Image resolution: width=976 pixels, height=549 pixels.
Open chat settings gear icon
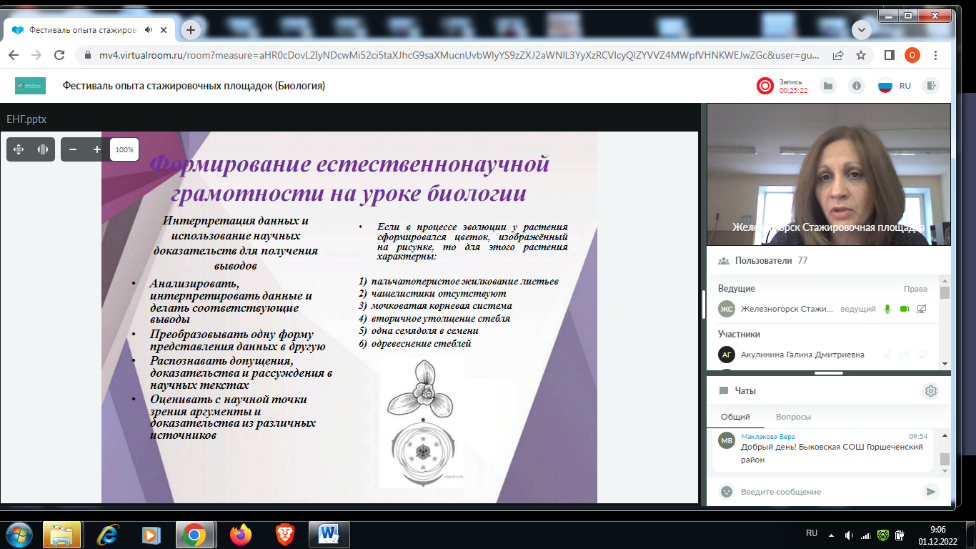click(x=931, y=391)
